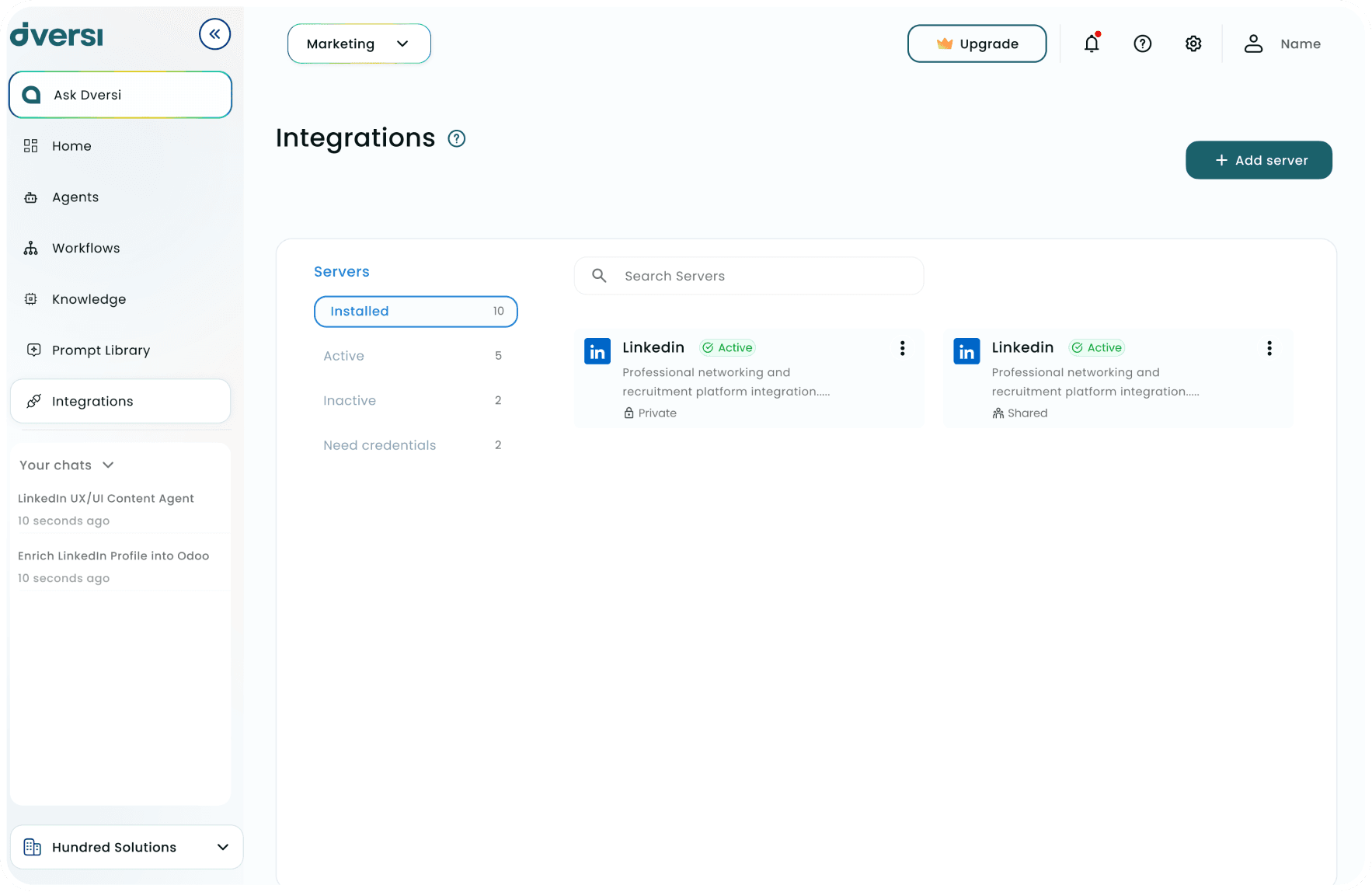Click Active badge on Shared Linkedin card

(x=1097, y=348)
